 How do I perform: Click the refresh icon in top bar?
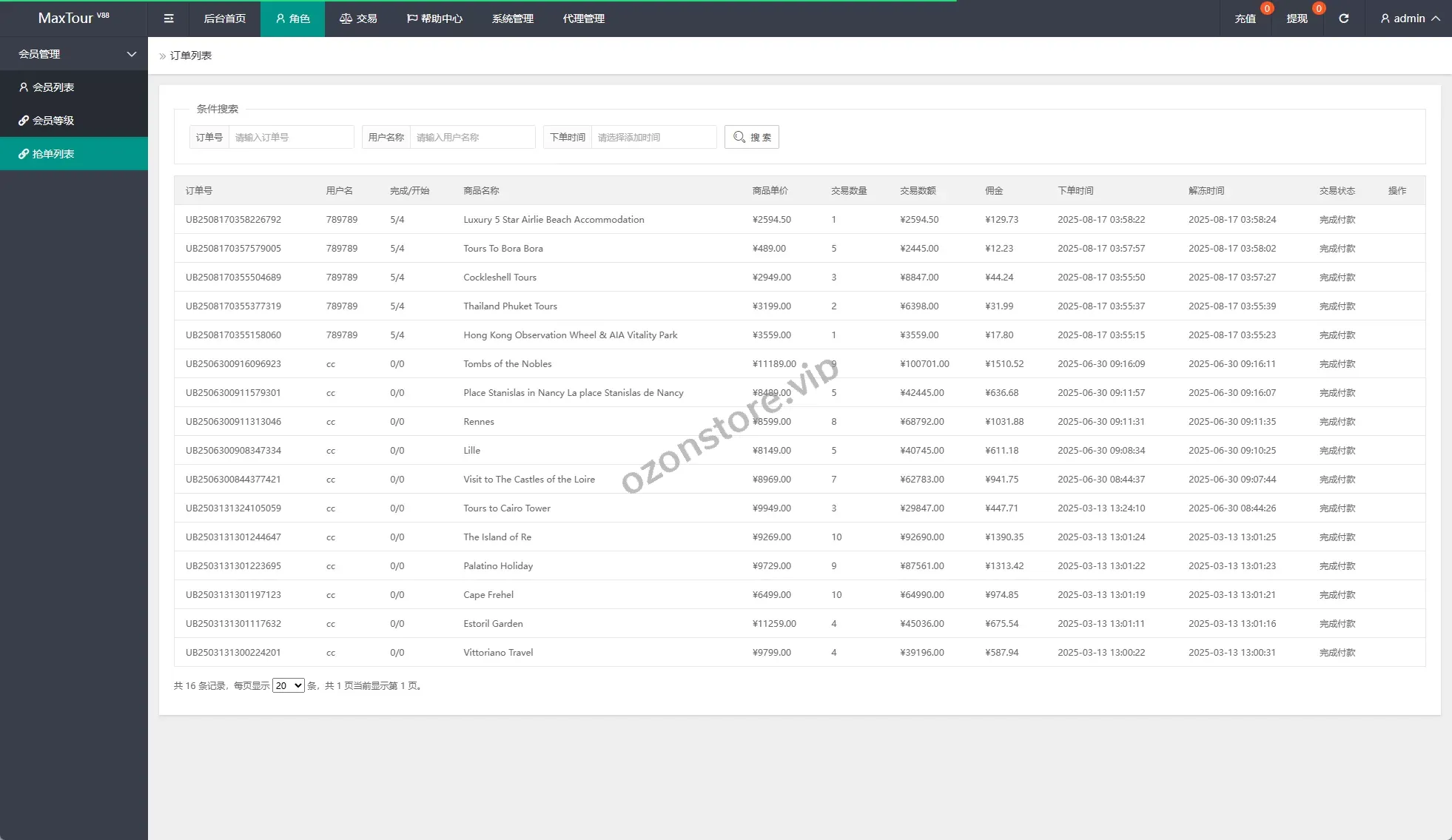pyautogui.click(x=1343, y=19)
